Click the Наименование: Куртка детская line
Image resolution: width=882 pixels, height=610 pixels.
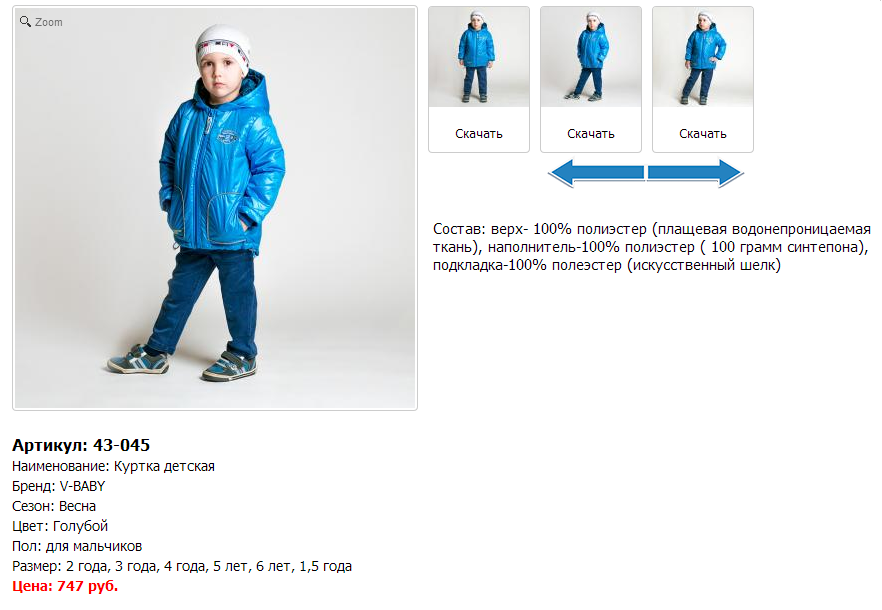tap(113, 466)
